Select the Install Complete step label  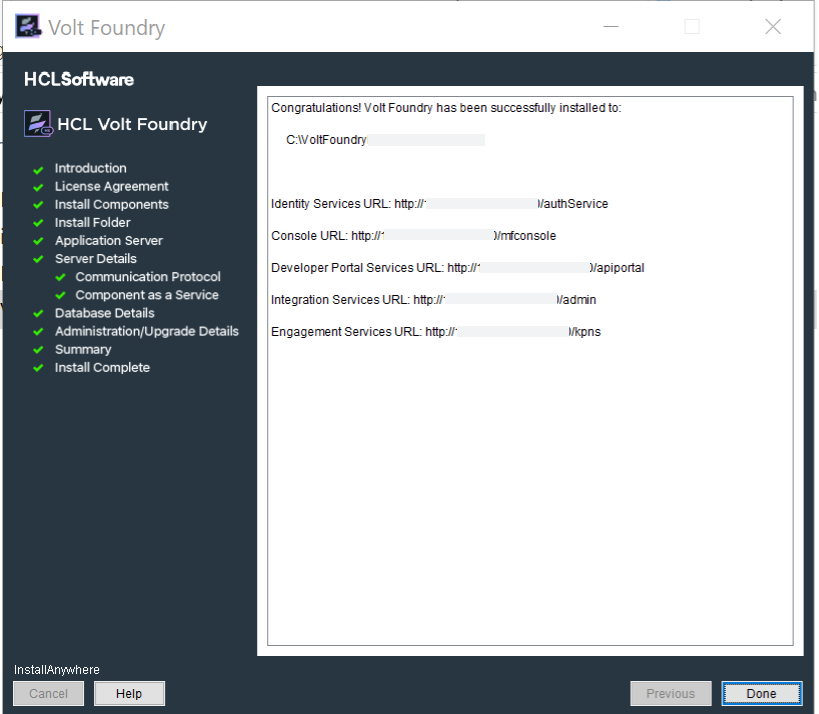click(x=102, y=367)
